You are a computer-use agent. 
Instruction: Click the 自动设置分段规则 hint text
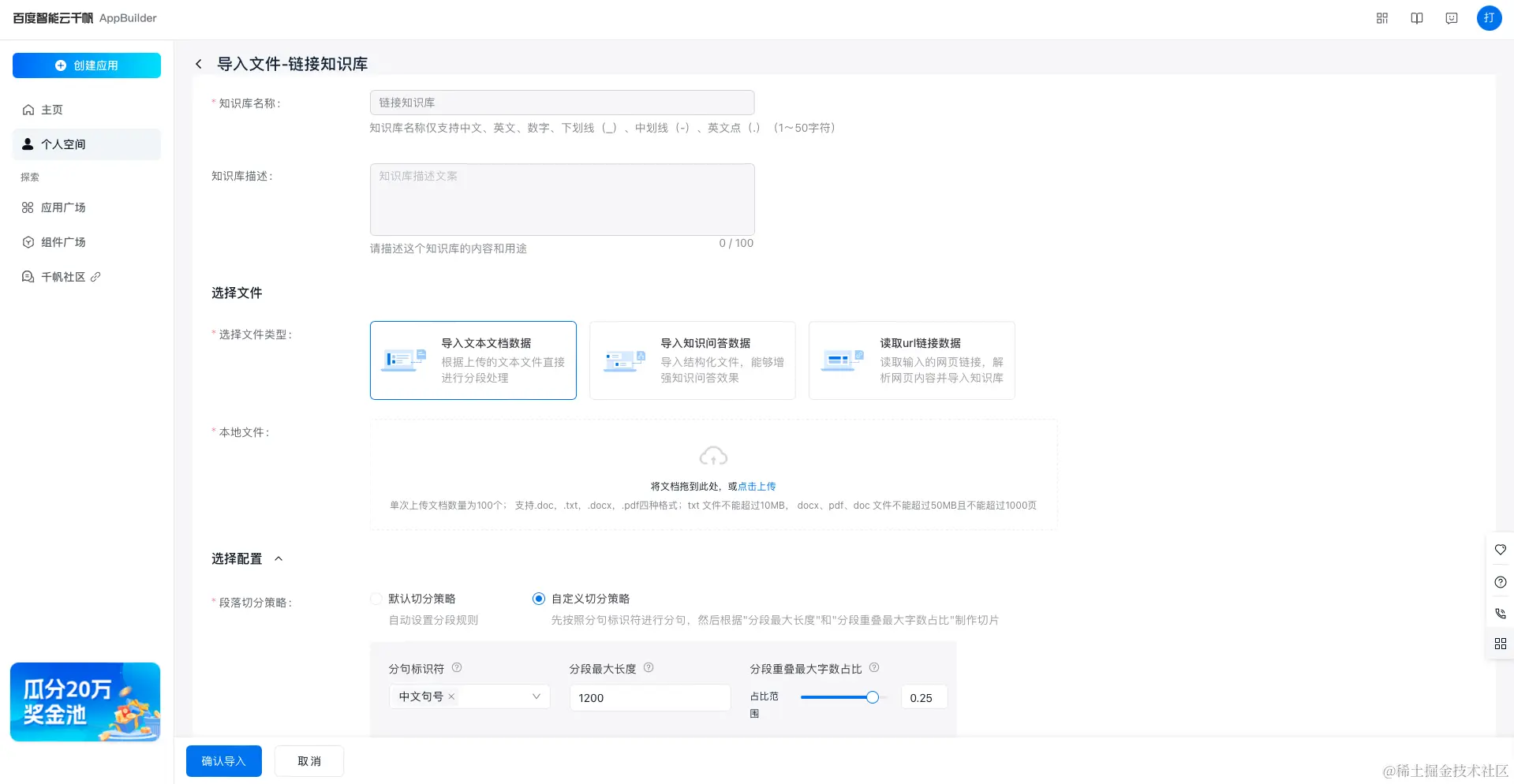point(433,620)
